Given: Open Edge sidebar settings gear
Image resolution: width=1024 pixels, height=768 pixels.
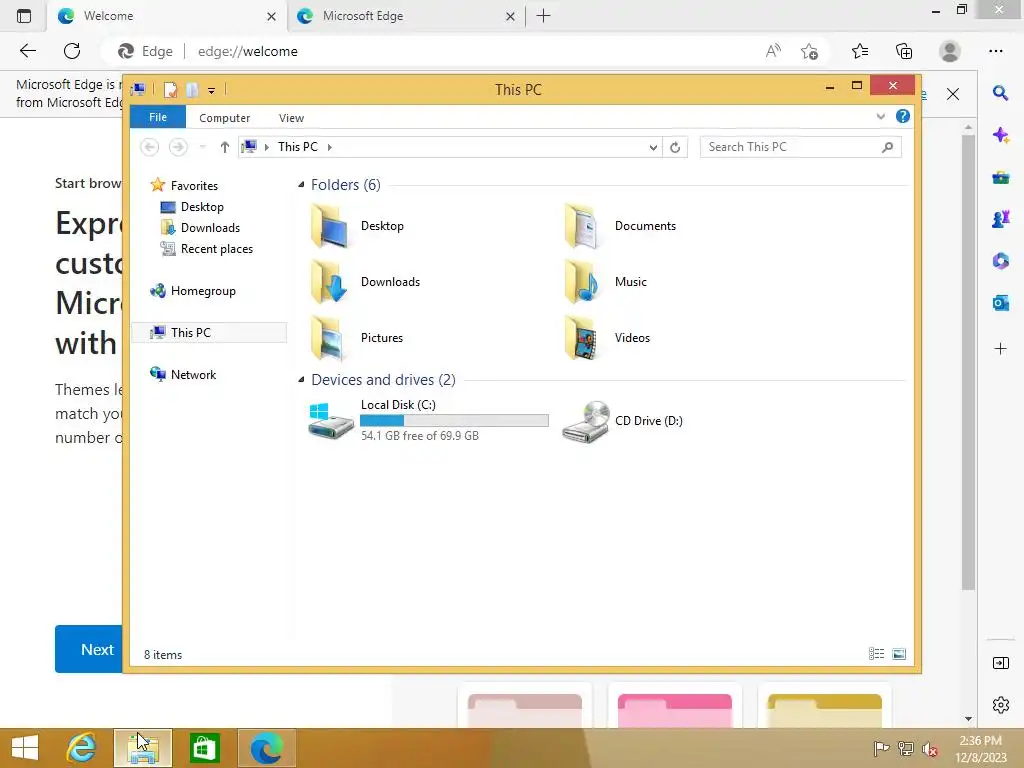Looking at the screenshot, I should tap(1000, 705).
